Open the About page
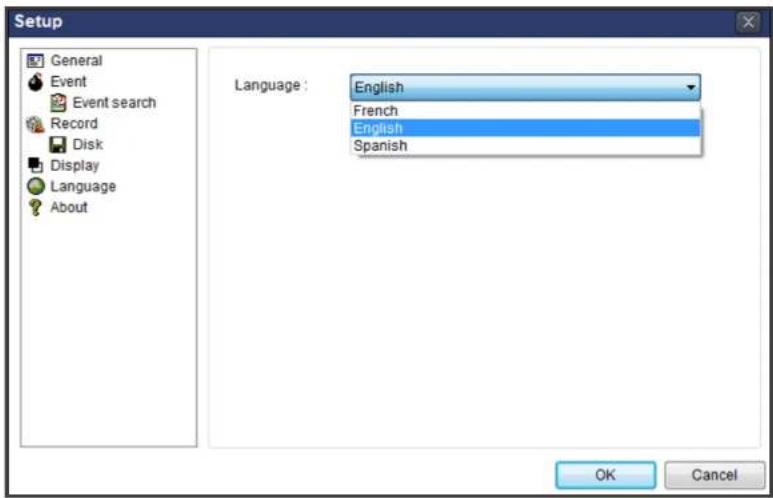The image size is (773, 498). 69,207
